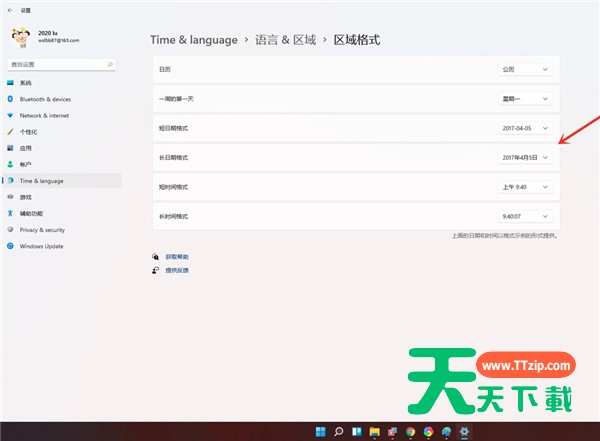Open long date format dropdown 2017年4月5日
Viewport: 600px width, 441px height.
click(525, 157)
